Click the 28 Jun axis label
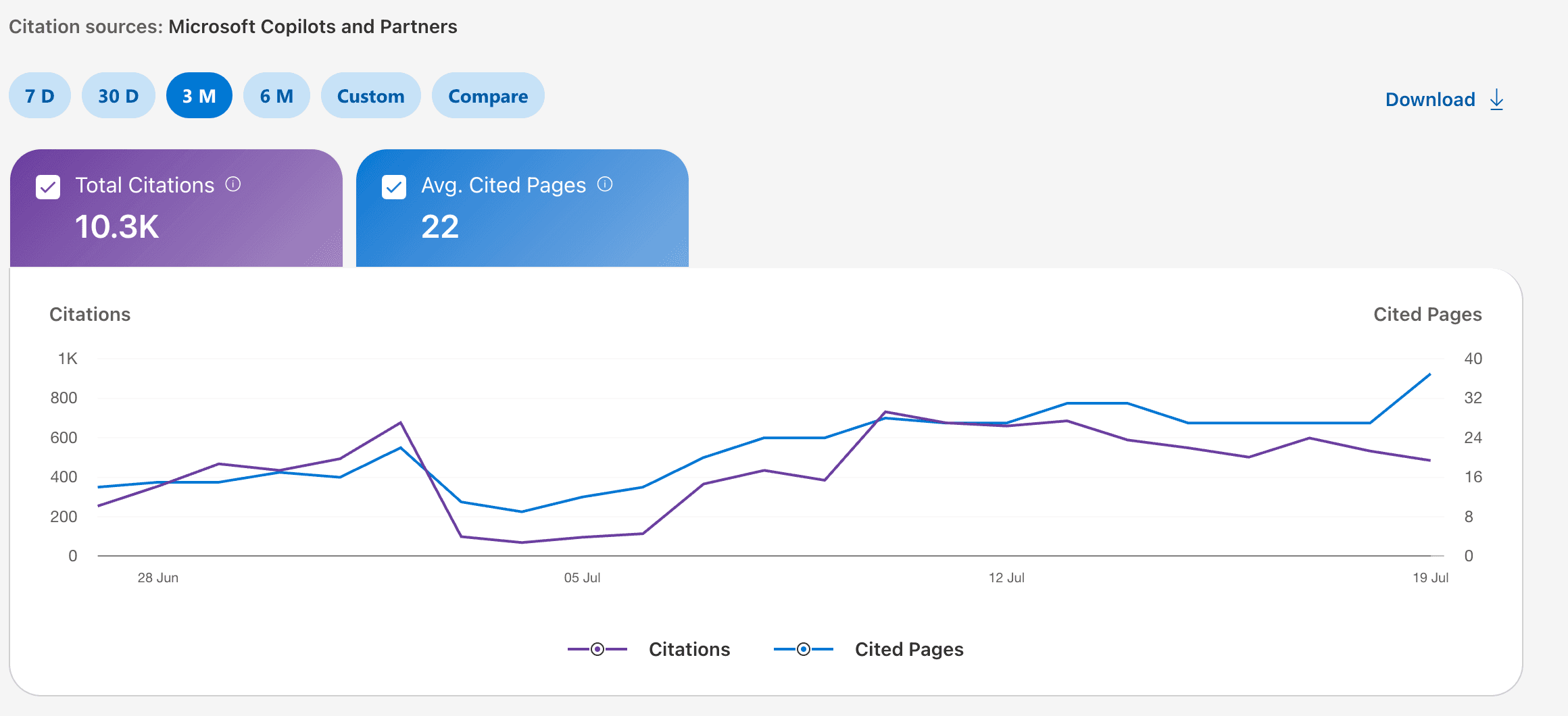Screen dimensions: 1568x716 tap(158, 578)
